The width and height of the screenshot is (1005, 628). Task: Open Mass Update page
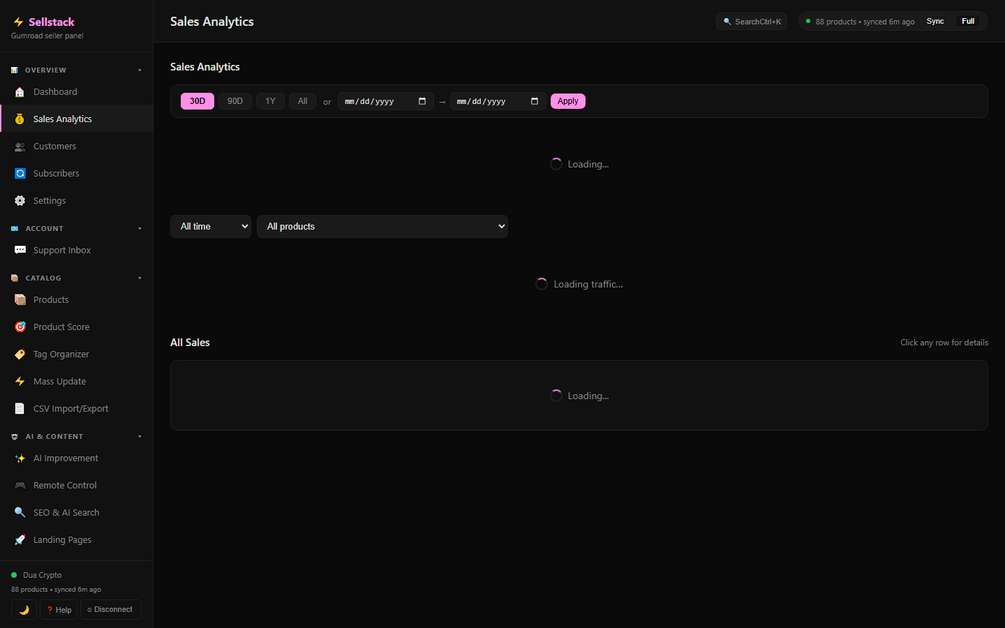pyautogui.click(x=76, y=381)
